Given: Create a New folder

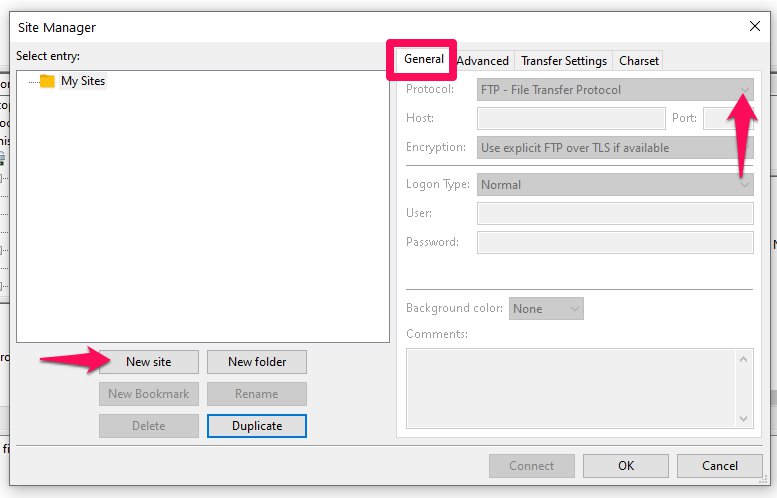Looking at the screenshot, I should [257, 362].
